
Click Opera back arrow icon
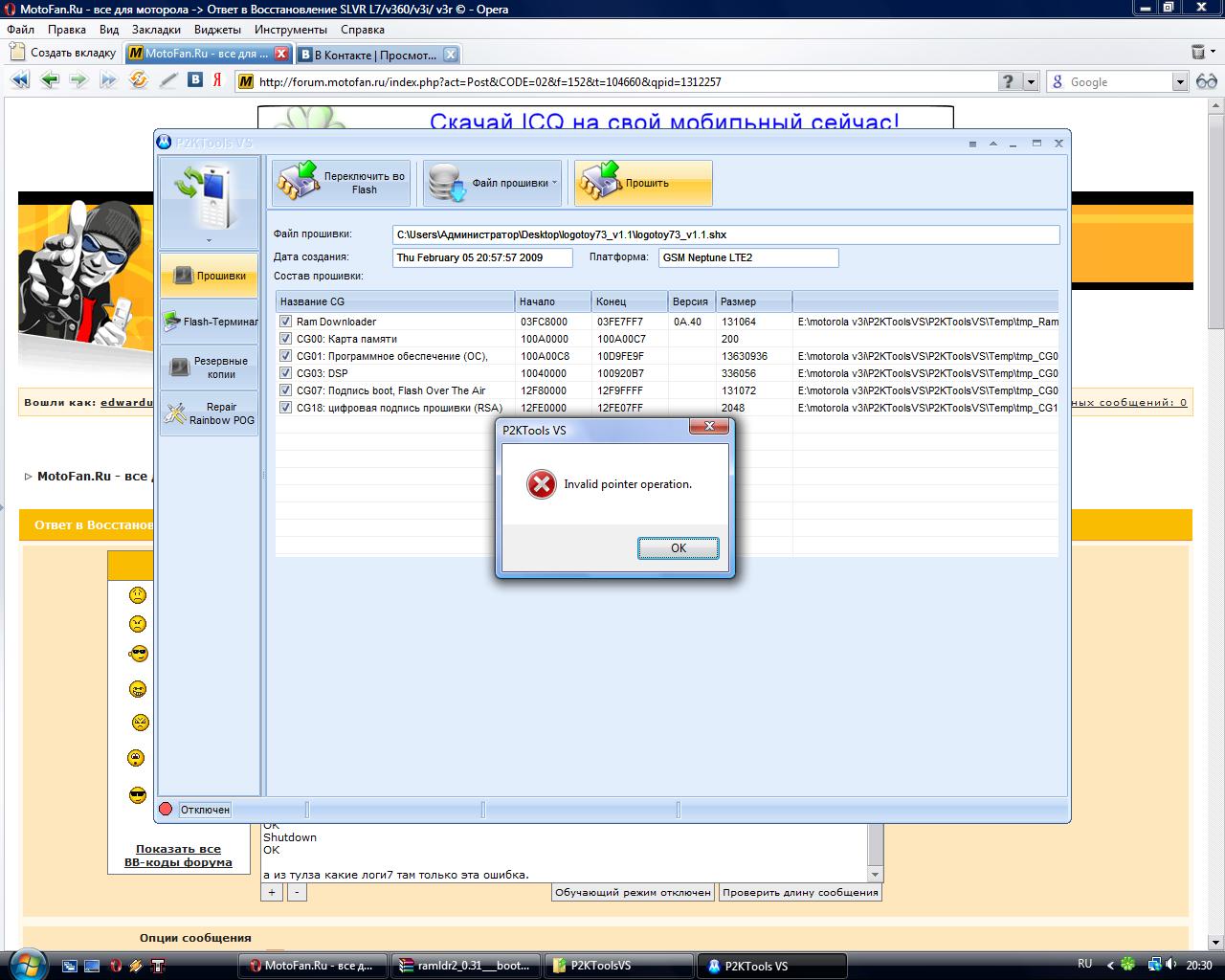point(50,81)
